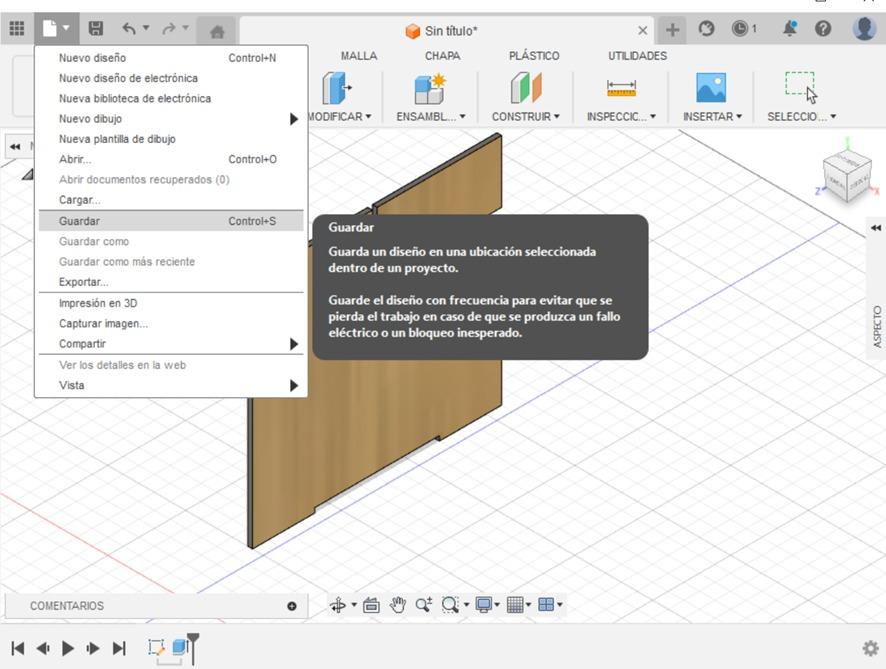Screen dimensions: 886x669
Task: Choose Guardar in the File menu
Action: (x=171, y=221)
